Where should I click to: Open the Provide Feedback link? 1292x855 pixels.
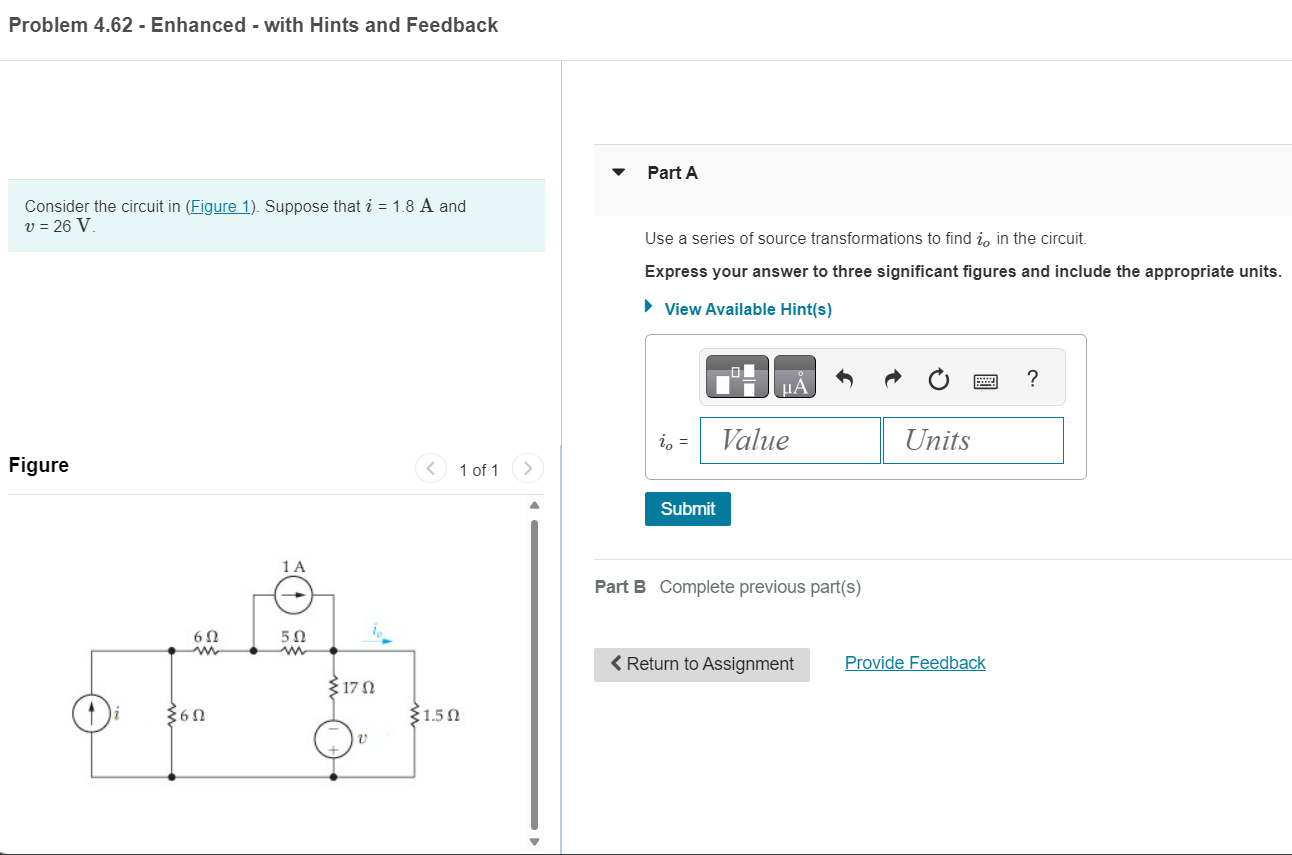pos(914,662)
